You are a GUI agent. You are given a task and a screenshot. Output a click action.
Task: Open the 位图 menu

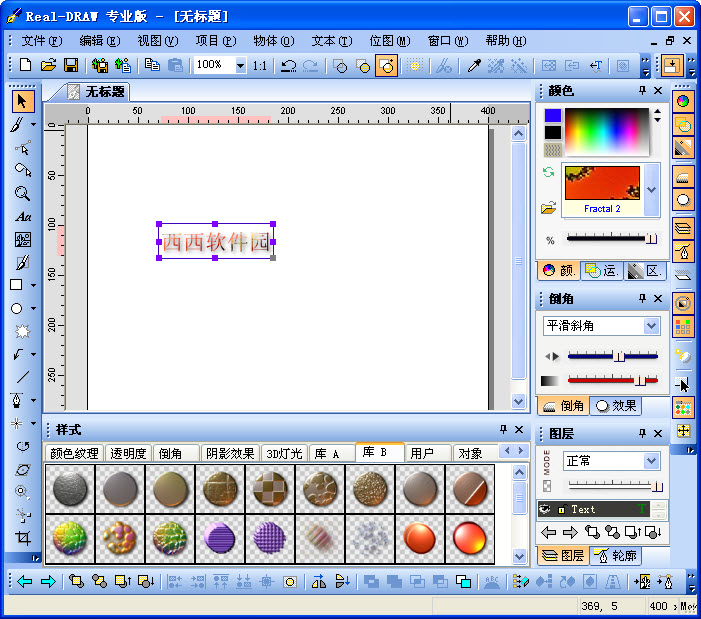[389, 41]
